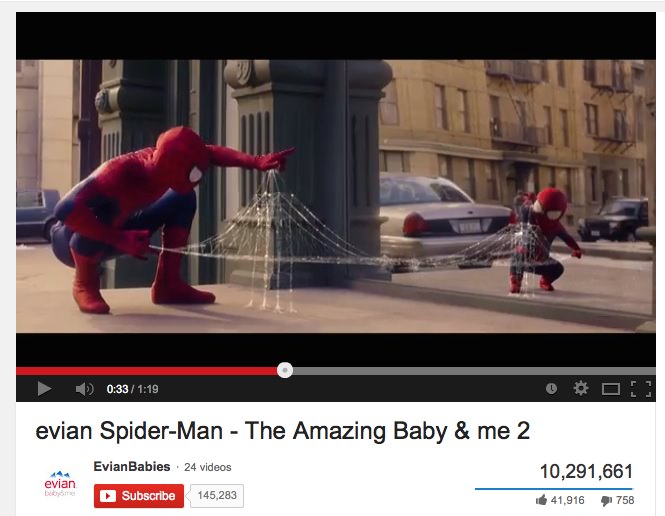The height and width of the screenshot is (516, 665).
Task: Open the video settings gear
Action: (581, 388)
